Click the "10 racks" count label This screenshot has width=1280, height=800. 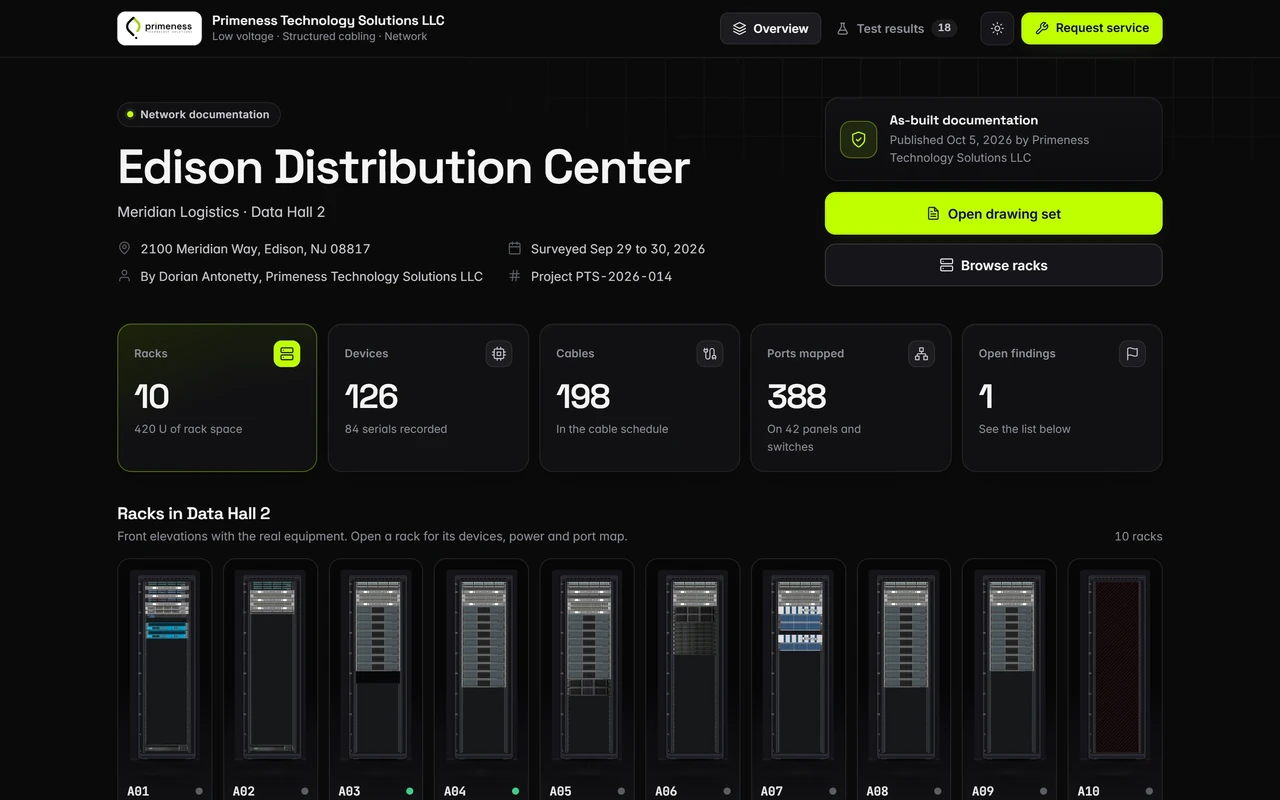(1138, 536)
